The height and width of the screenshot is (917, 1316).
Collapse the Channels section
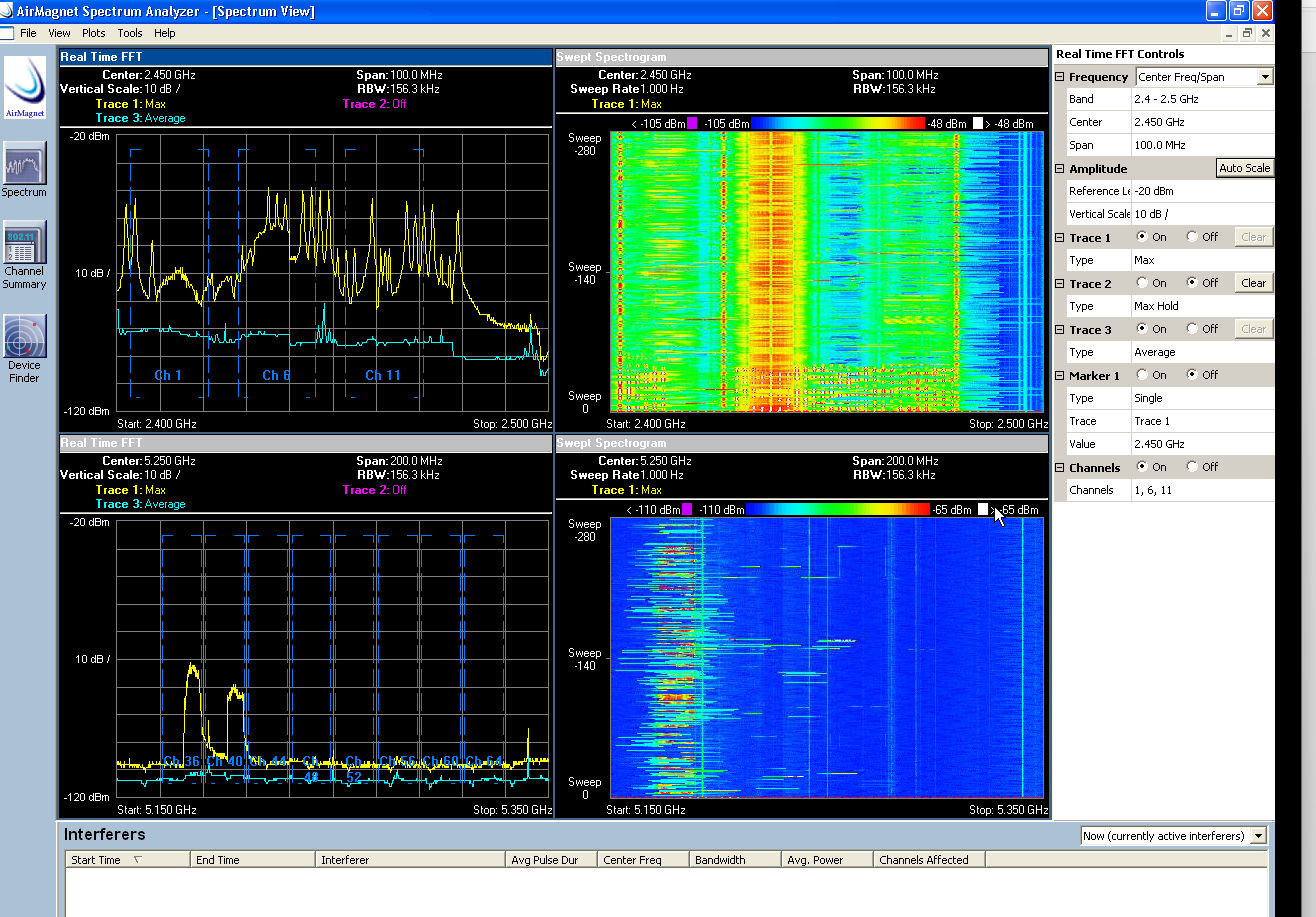point(1060,468)
